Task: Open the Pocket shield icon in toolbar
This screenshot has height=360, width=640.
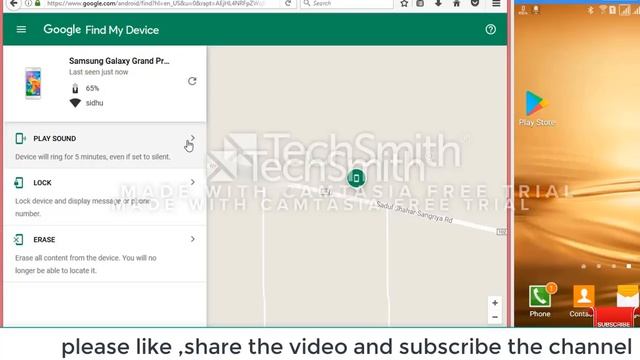Action: point(475,3)
